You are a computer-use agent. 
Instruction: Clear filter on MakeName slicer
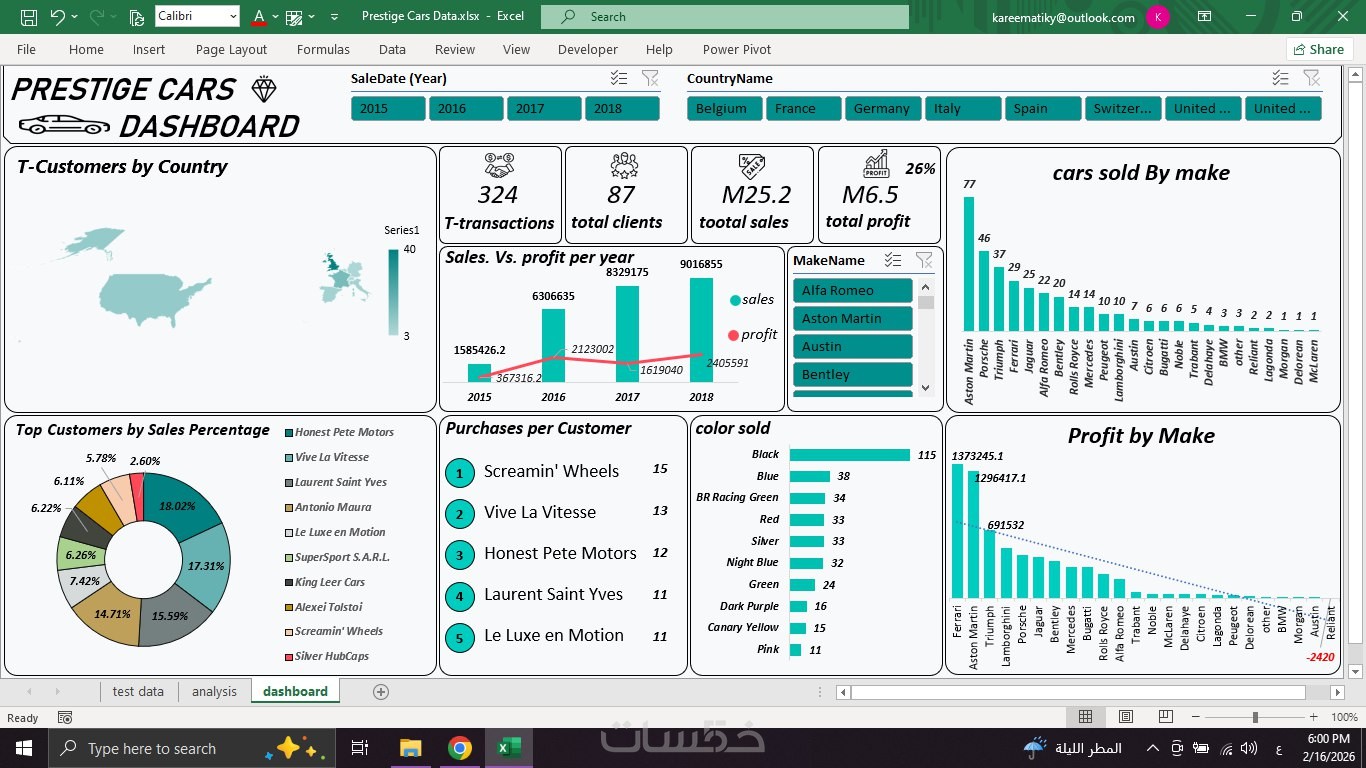pyautogui.click(x=924, y=260)
